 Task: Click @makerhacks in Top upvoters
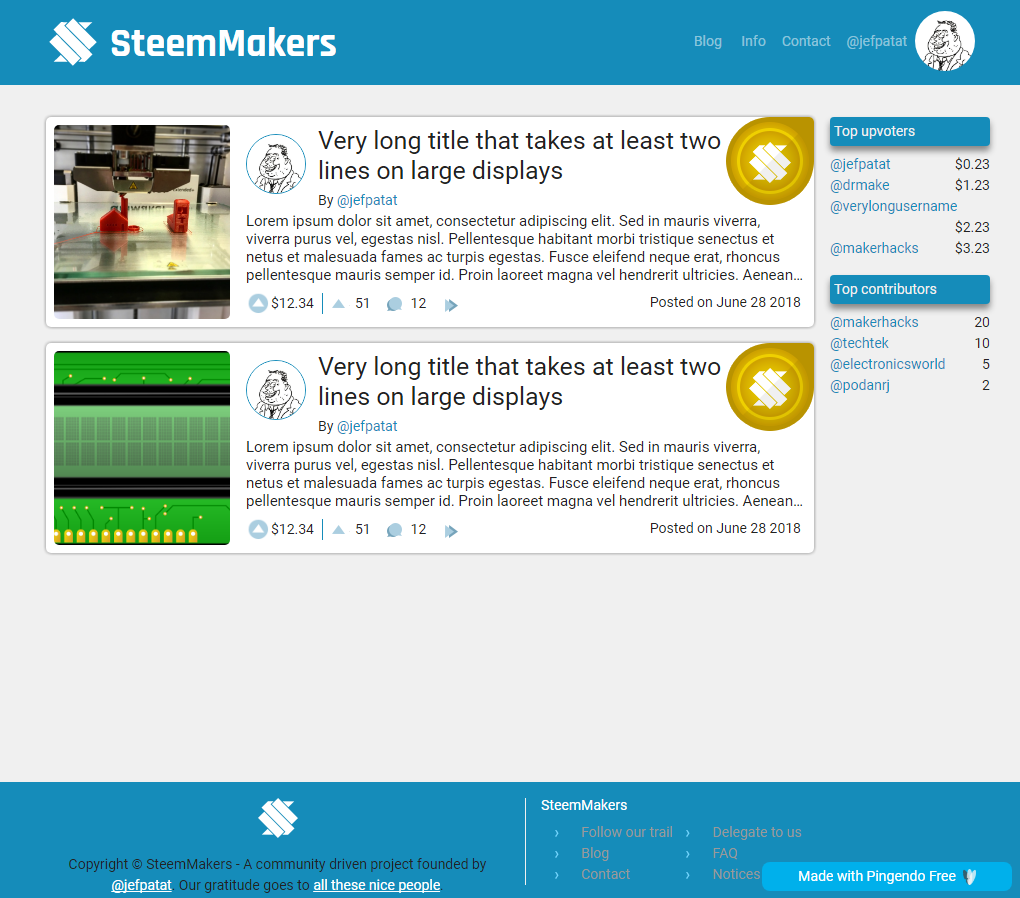[874, 248]
